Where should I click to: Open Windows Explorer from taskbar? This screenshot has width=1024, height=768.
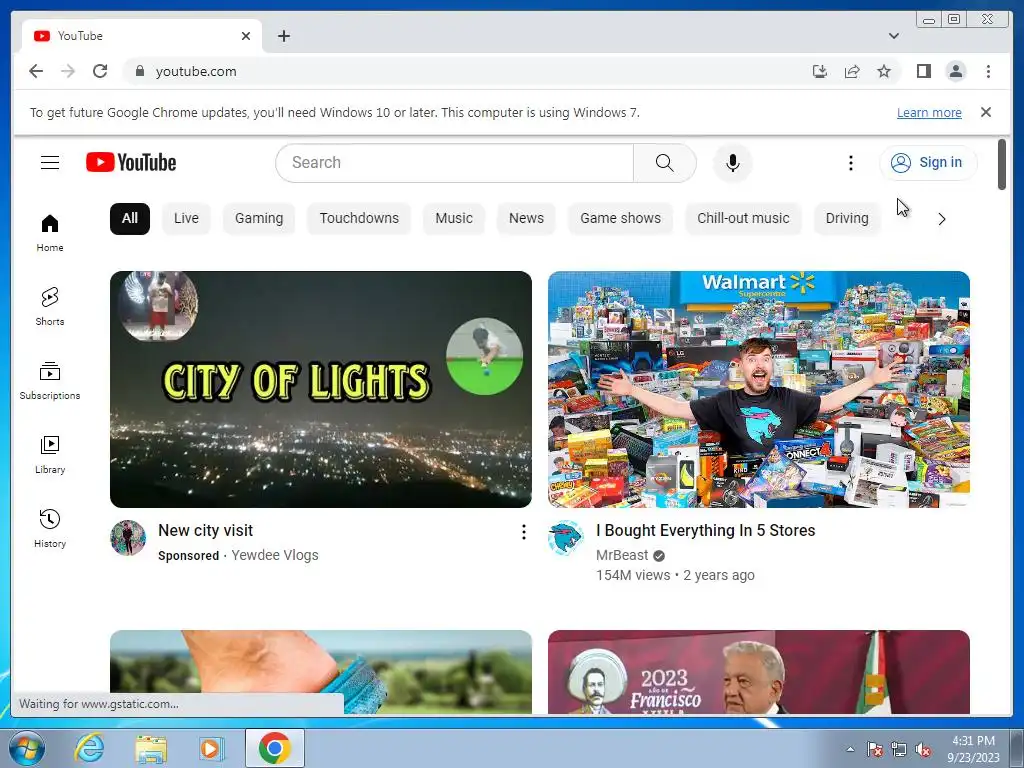151,748
